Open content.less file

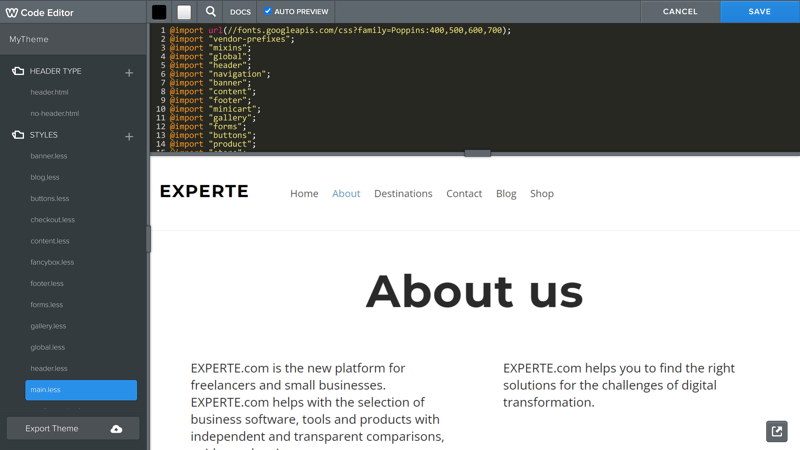pyautogui.click(x=49, y=241)
